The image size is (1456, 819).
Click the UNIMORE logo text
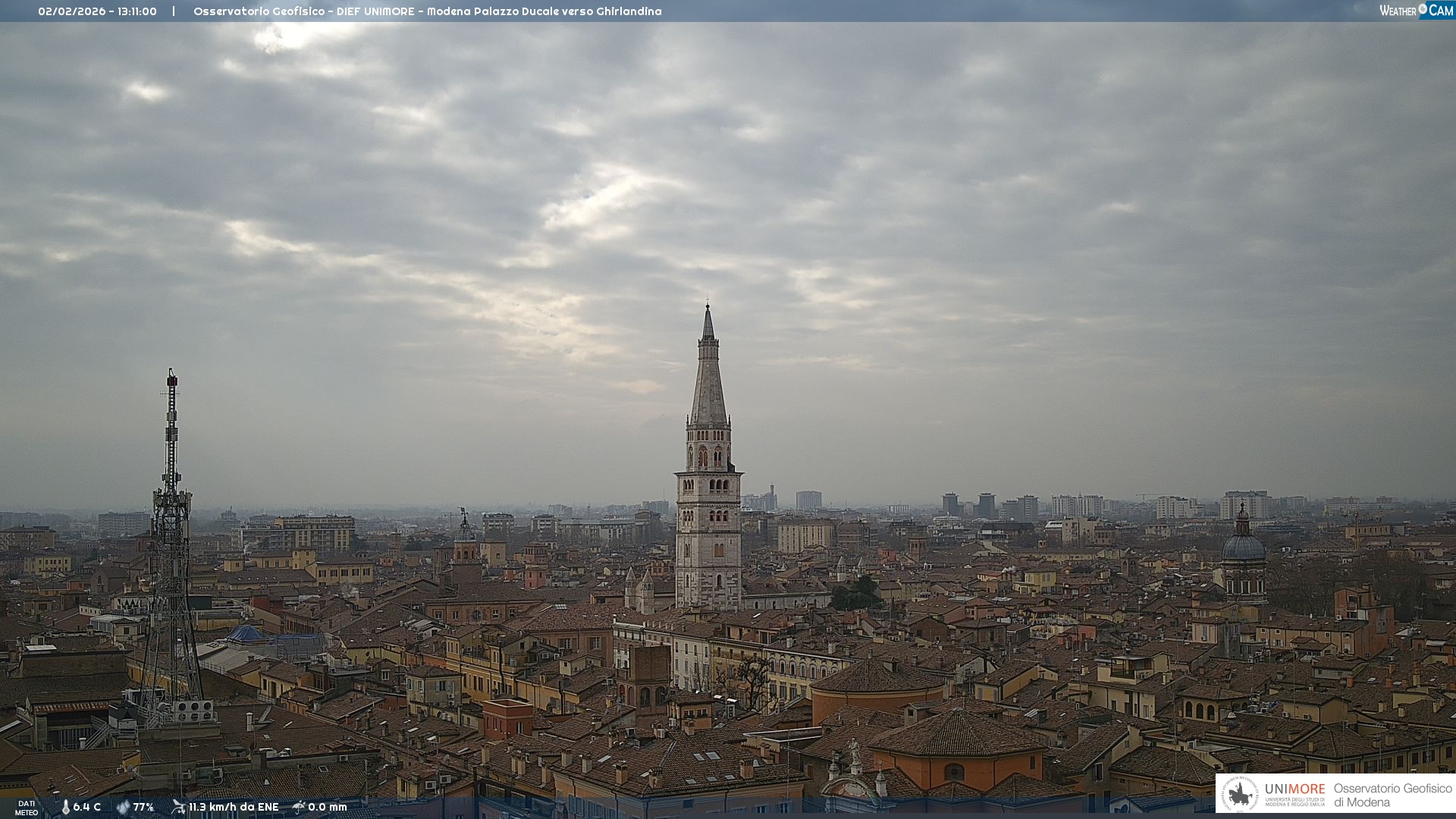pos(1294,789)
